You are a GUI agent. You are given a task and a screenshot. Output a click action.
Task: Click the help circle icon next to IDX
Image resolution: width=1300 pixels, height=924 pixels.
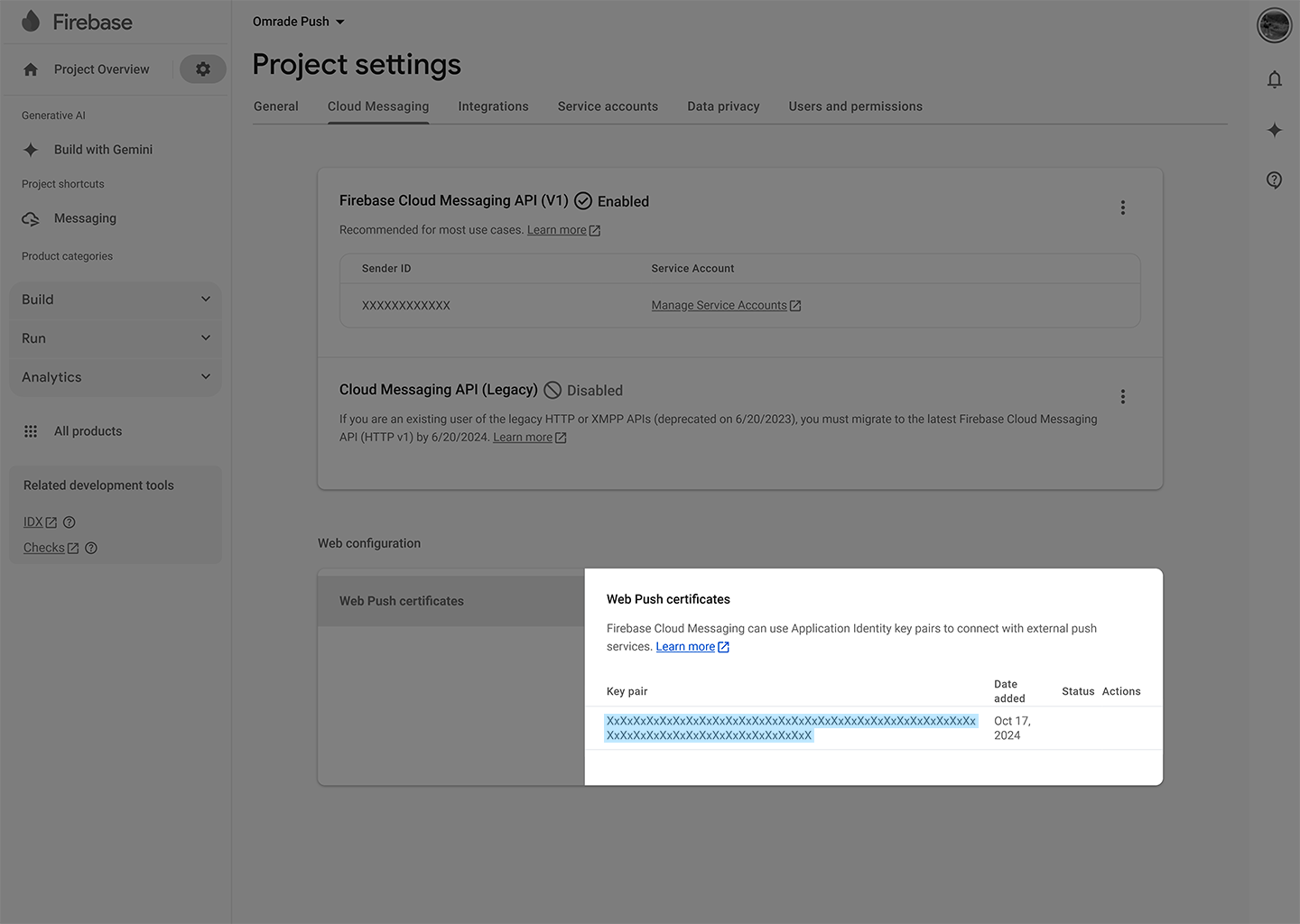(x=69, y=522)
